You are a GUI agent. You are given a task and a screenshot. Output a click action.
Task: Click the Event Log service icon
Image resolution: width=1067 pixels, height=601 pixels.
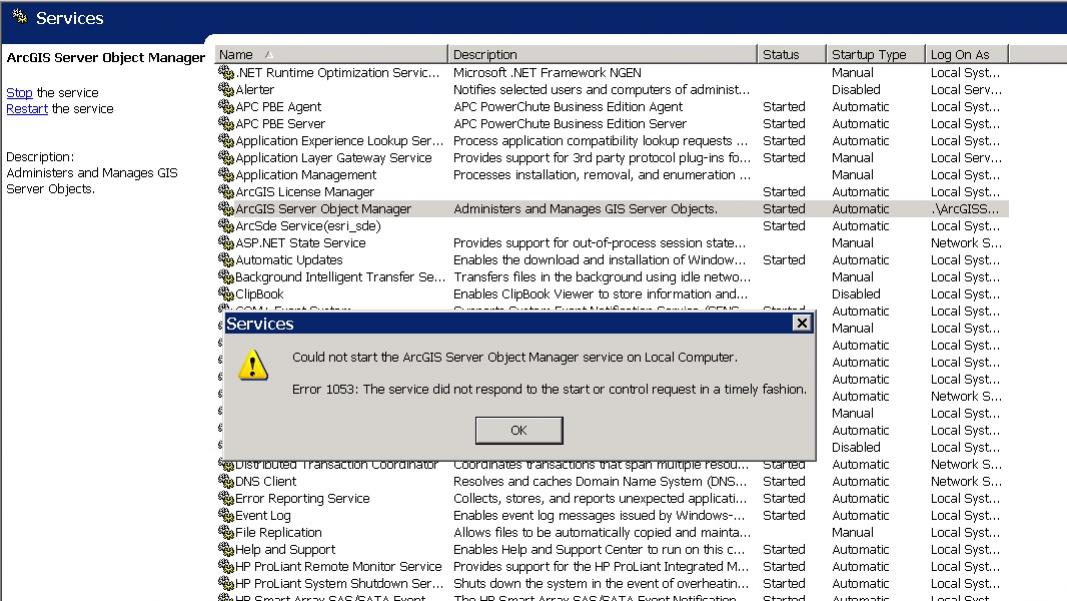coord(226,515)
